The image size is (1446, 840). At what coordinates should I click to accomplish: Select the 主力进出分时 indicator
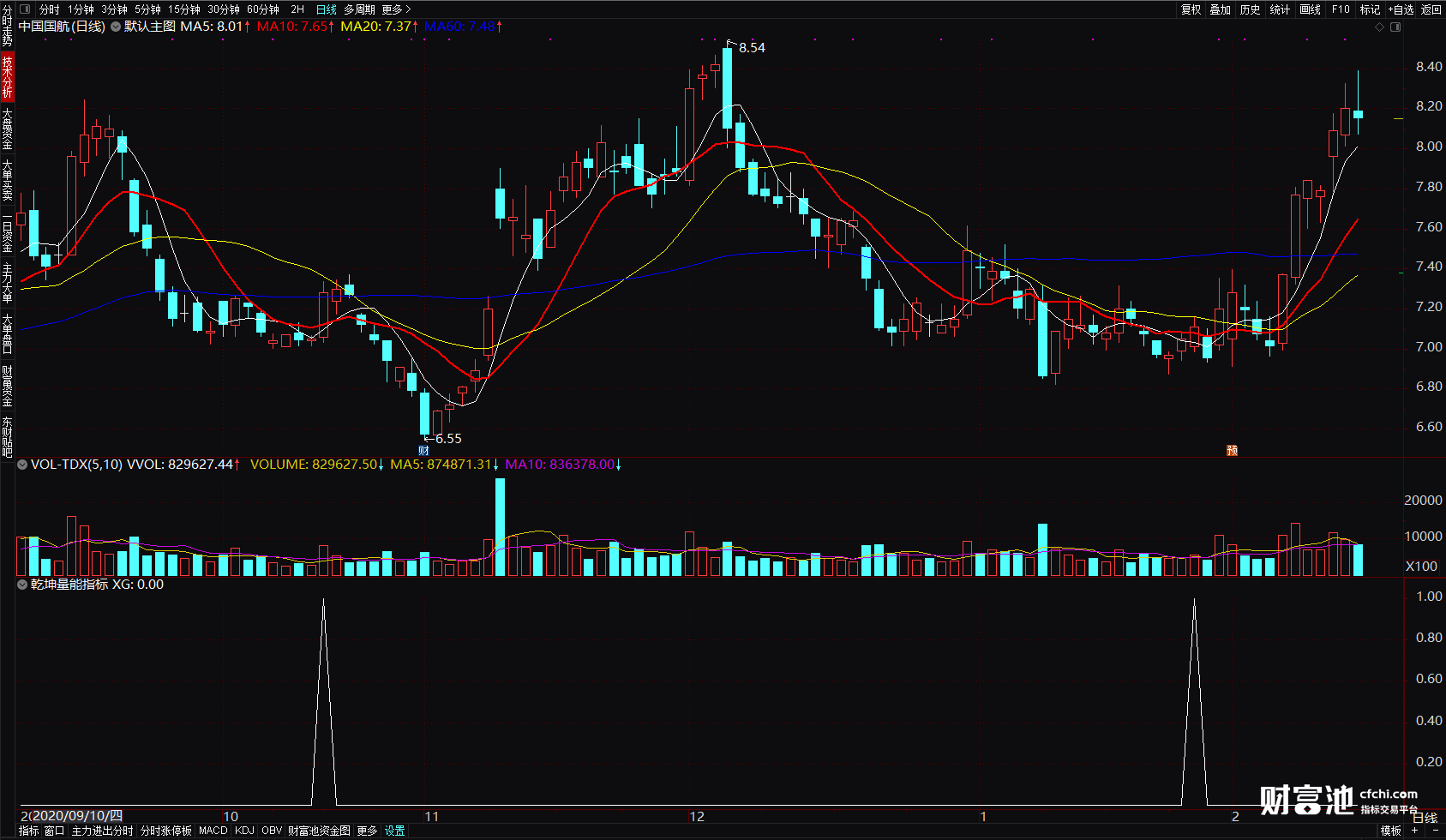pyautogui.click(x=102, y=831)
